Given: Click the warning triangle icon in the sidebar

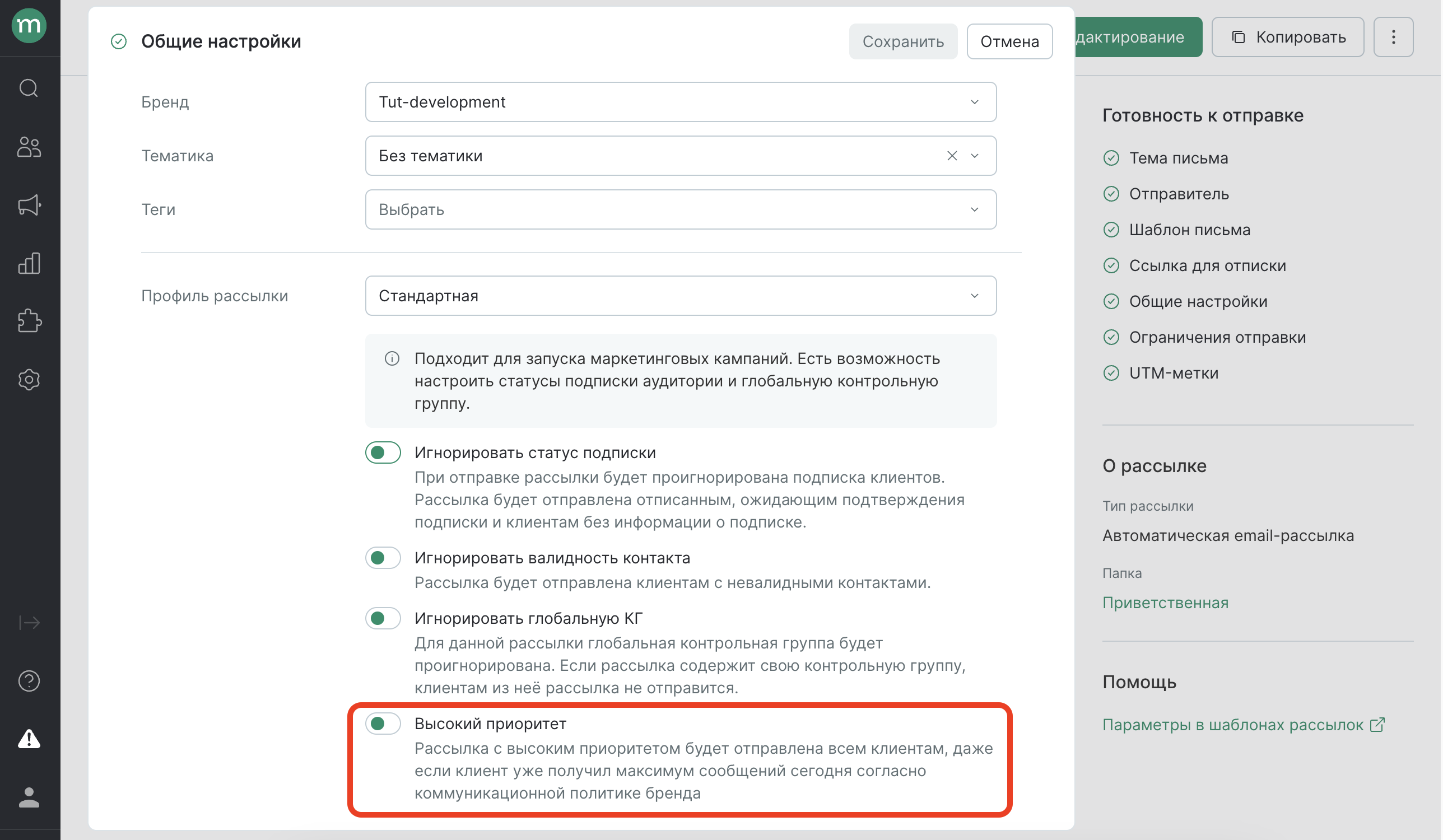Looking at the screenshot, I should click(x=29, y=739).
